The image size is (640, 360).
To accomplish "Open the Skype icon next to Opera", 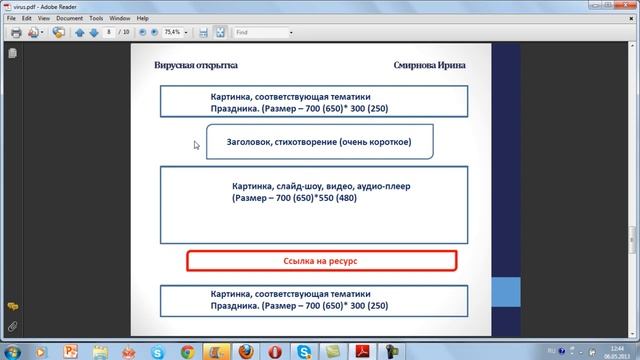I will click(304, 352).
